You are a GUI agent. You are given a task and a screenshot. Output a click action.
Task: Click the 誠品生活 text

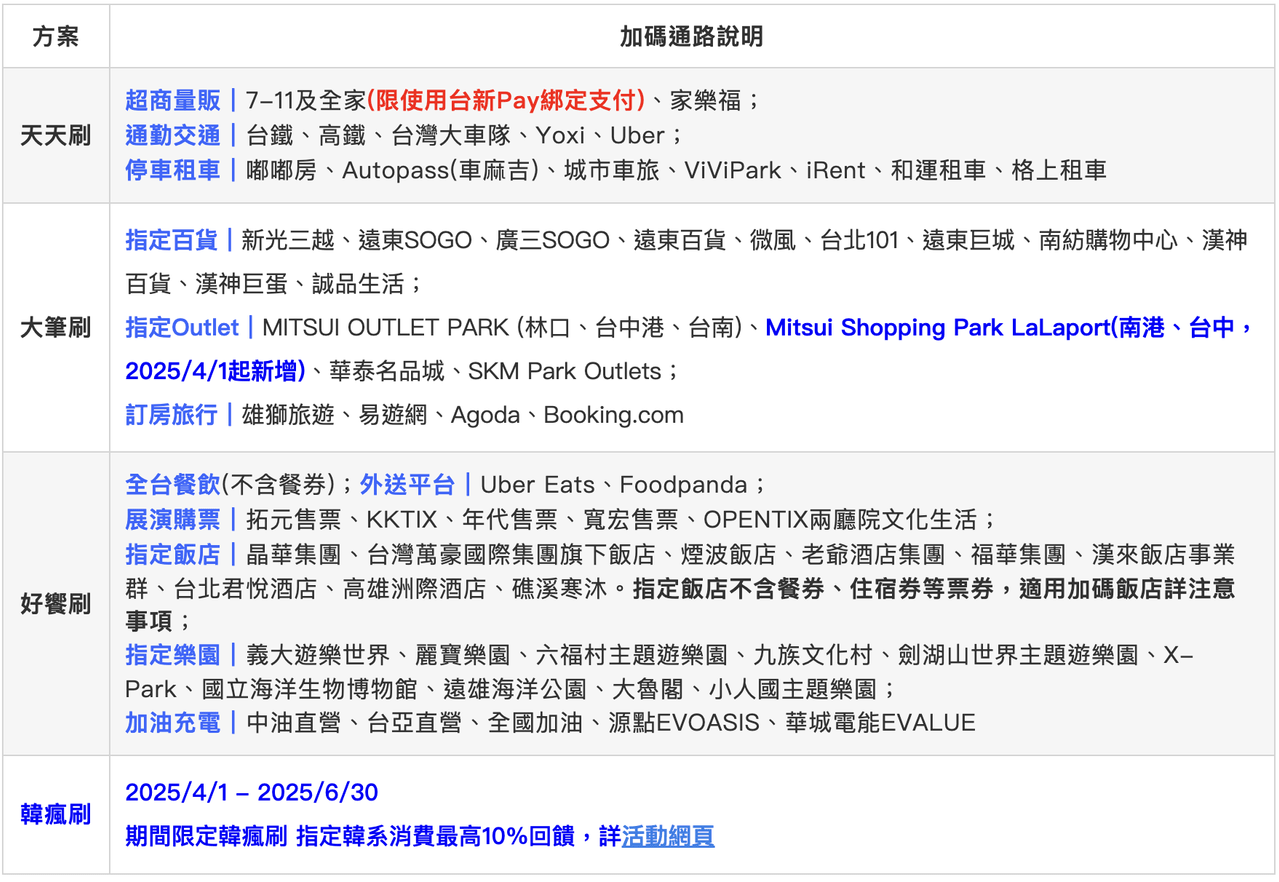(358, 284)
